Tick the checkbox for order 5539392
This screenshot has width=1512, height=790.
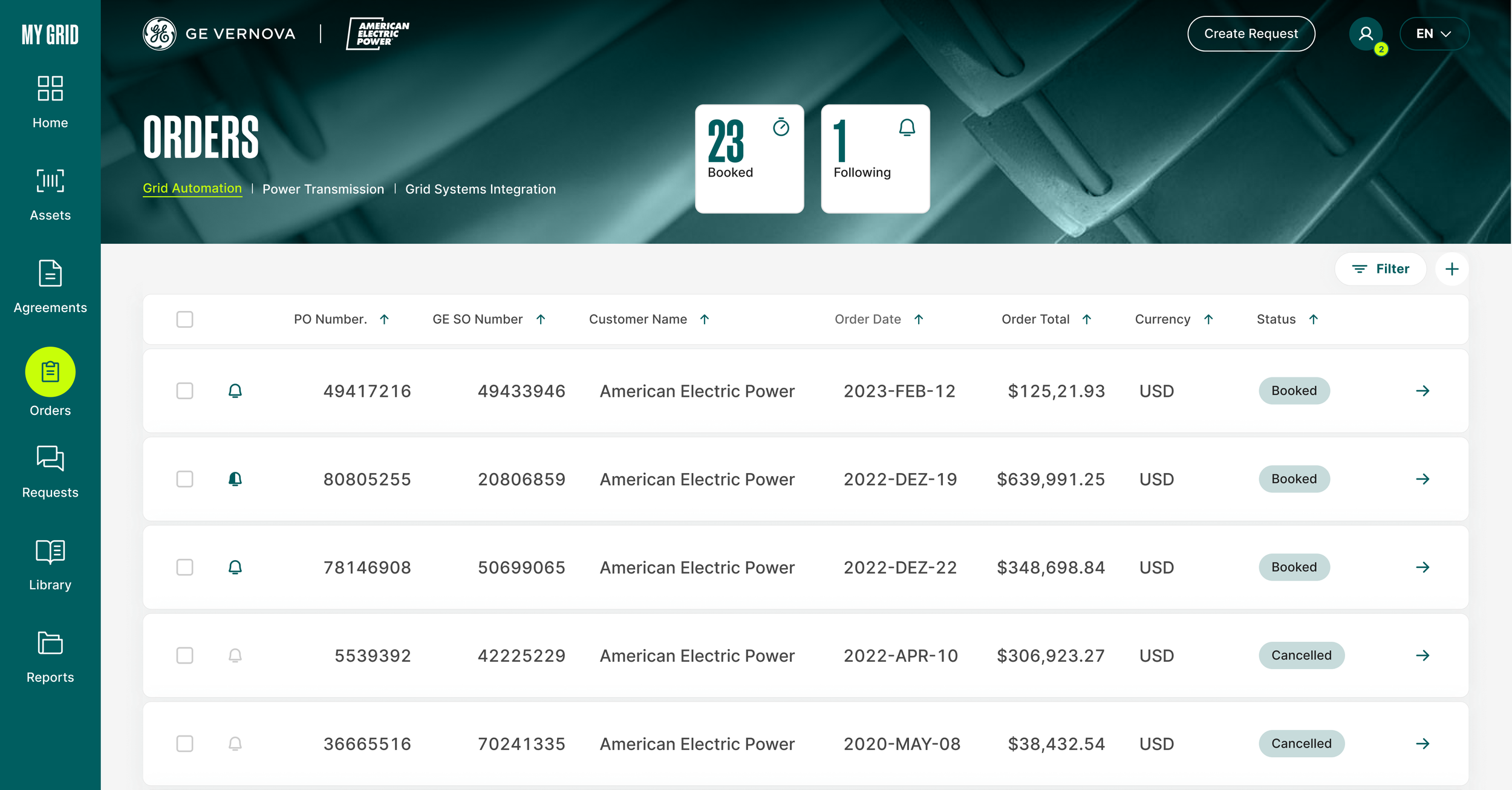[x=184, y=656]
